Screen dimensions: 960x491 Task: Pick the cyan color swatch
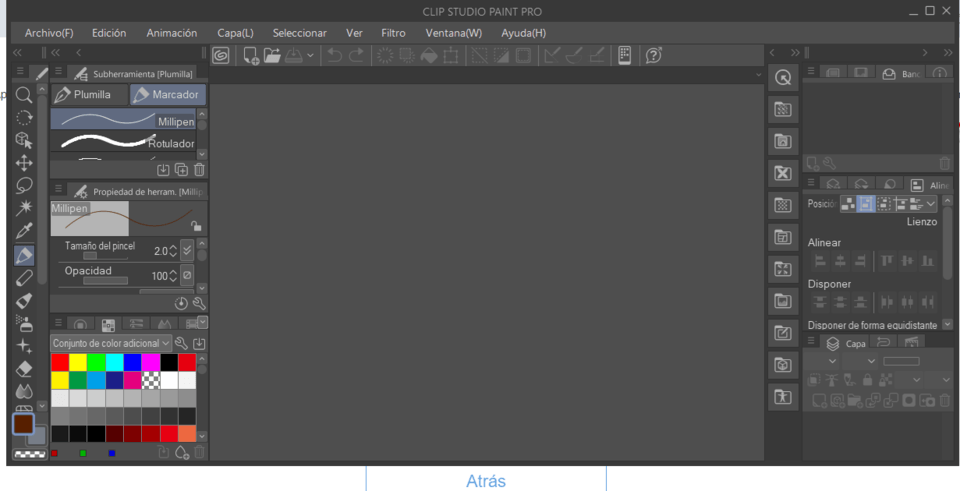pos(114,362)
